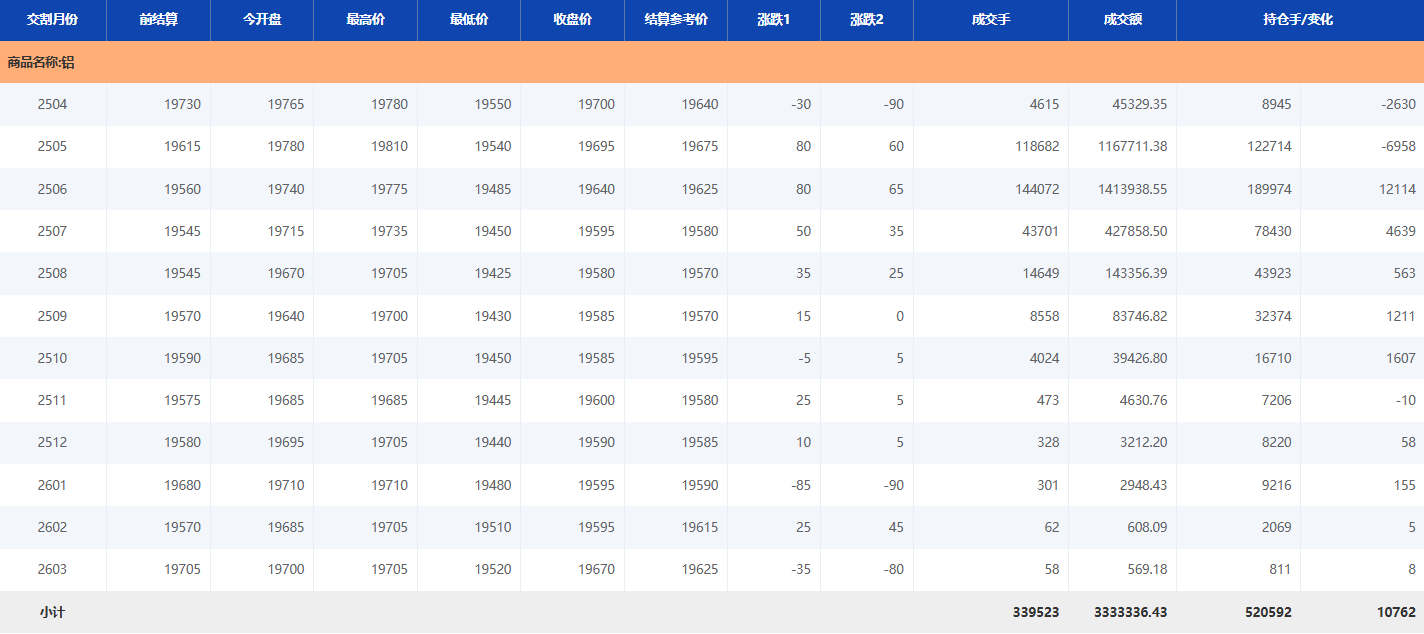Select the 收盘价 column header
Image resolution: width=1424 pixels, height=634 pixels.
click(x=572, y=19)
